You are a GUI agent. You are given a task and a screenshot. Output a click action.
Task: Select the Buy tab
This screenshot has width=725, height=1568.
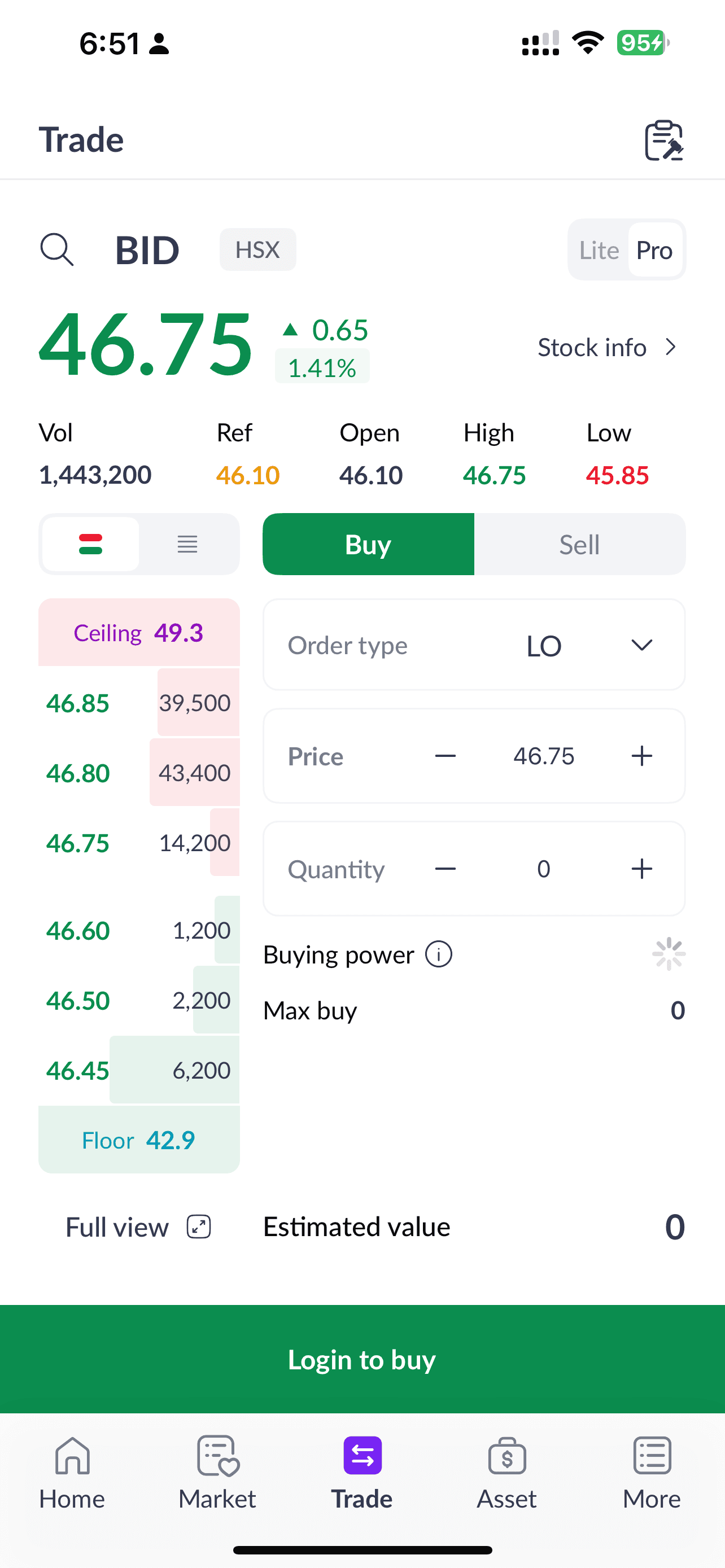click(368, 544)
